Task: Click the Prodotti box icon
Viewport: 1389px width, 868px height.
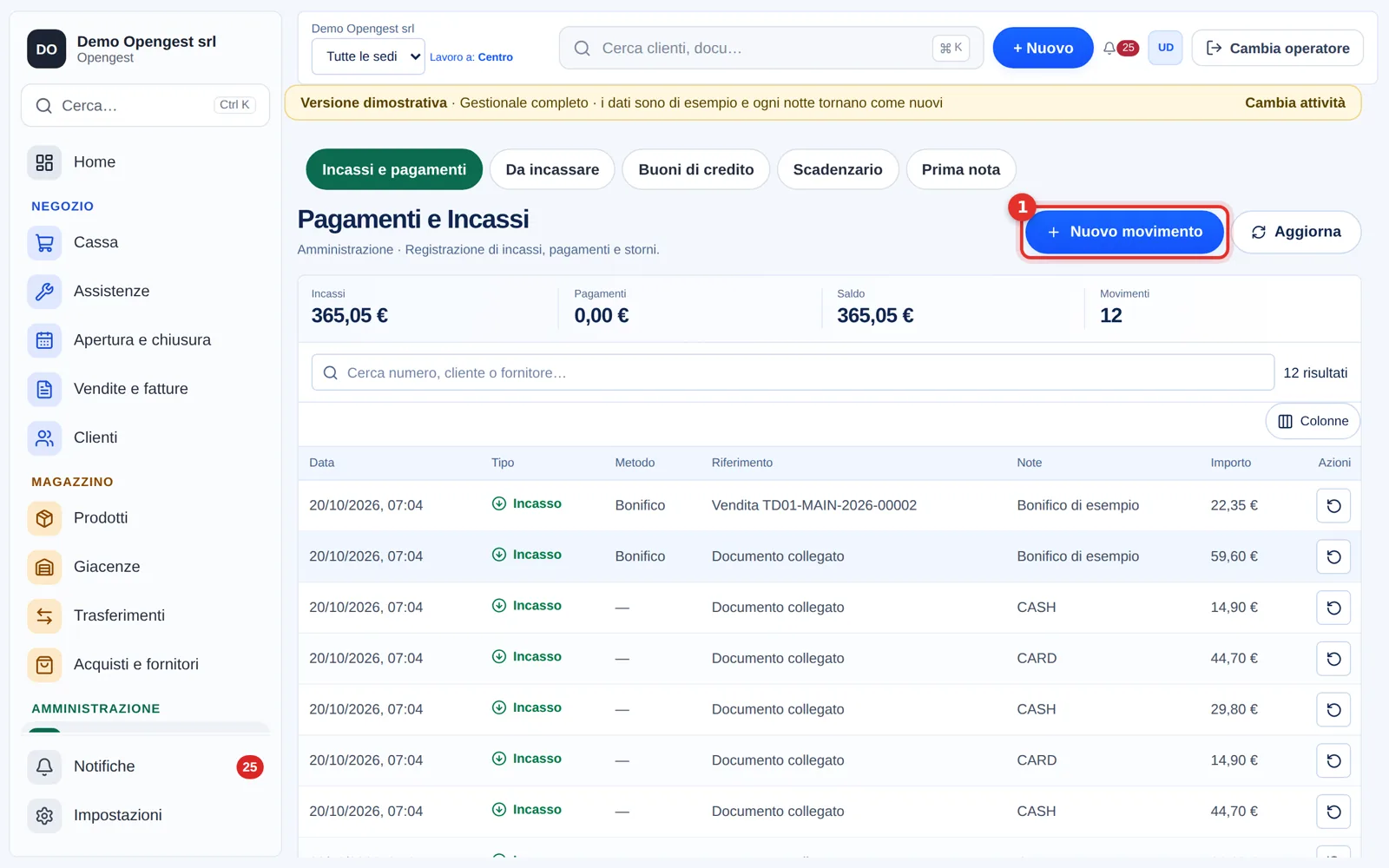Action: [44, 518]
